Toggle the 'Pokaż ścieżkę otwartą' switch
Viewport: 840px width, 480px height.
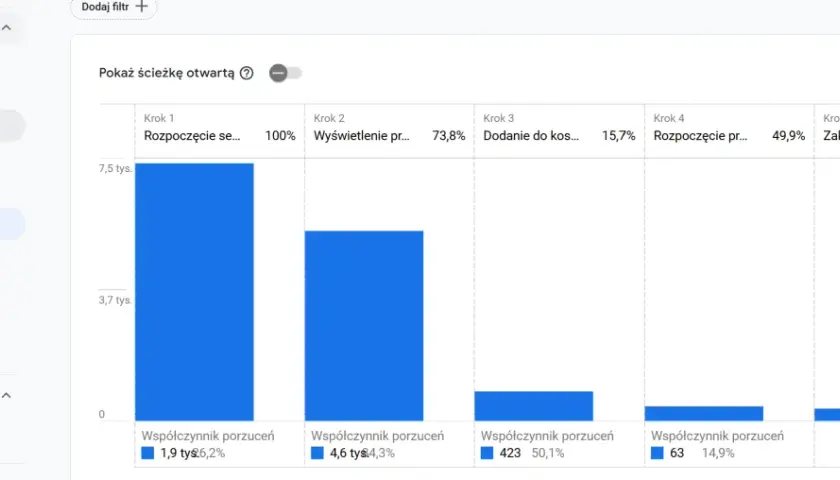[286, 73]
